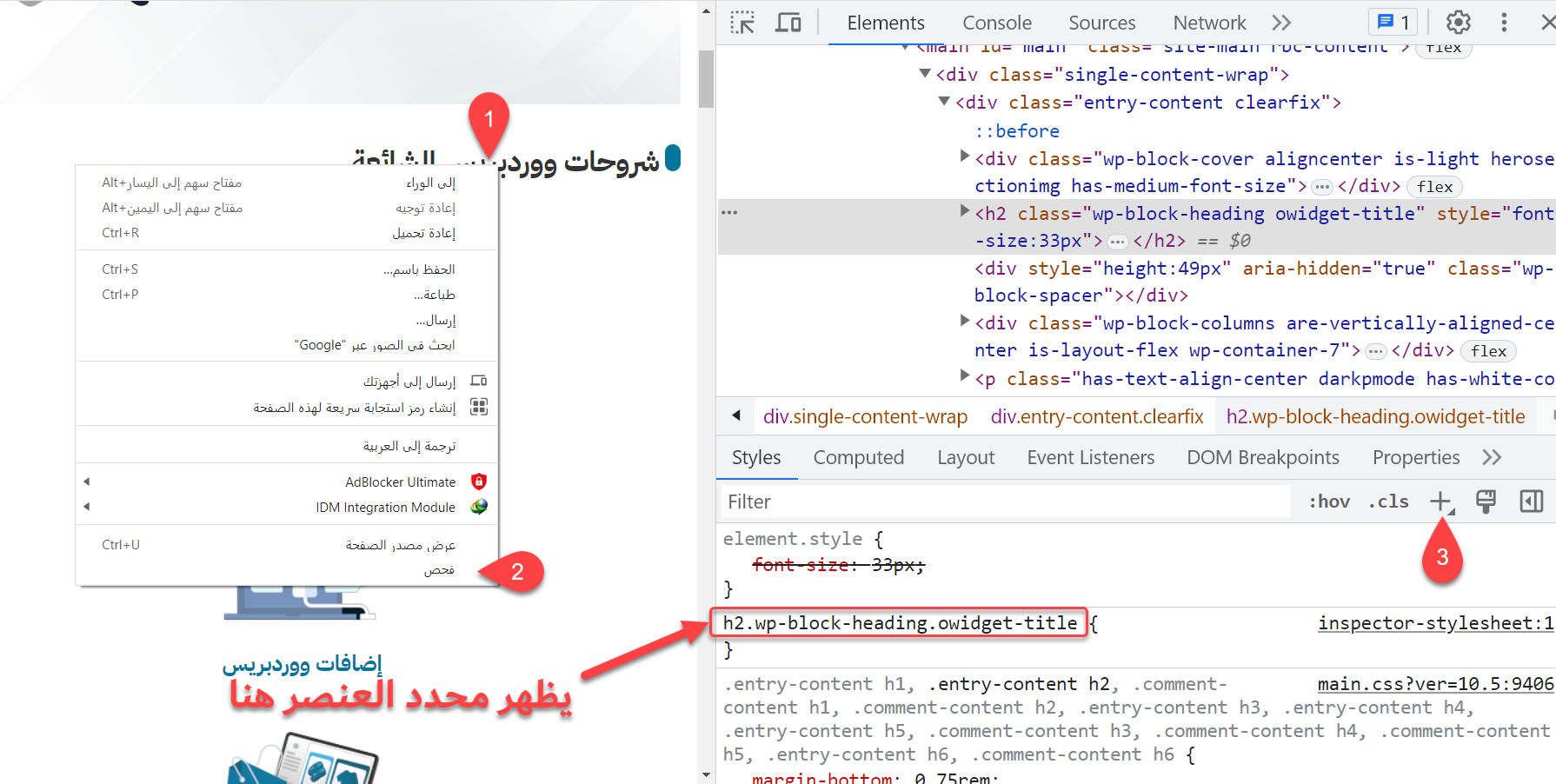Image resolution: width=1556 pixels, height=784 pixels.
Task: Click the AdBlocker Ultimate shield icon
Action: click(x=479, y=482)
